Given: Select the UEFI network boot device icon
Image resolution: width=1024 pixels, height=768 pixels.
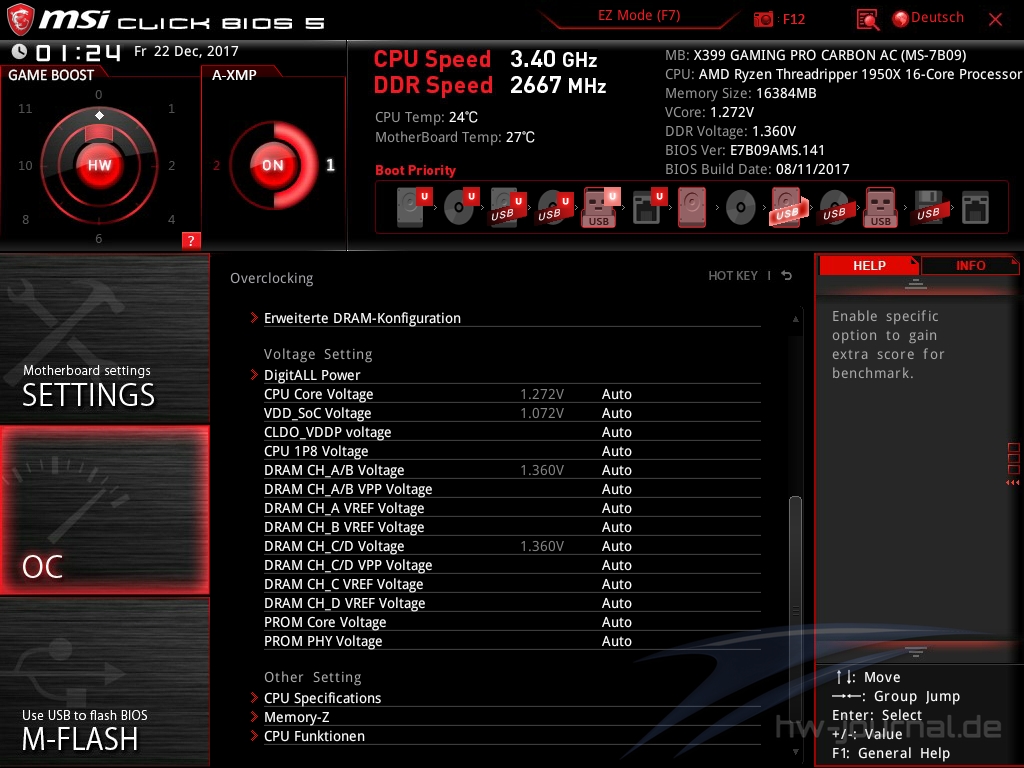Looking at the screenshot, I should tap(648, 207).
